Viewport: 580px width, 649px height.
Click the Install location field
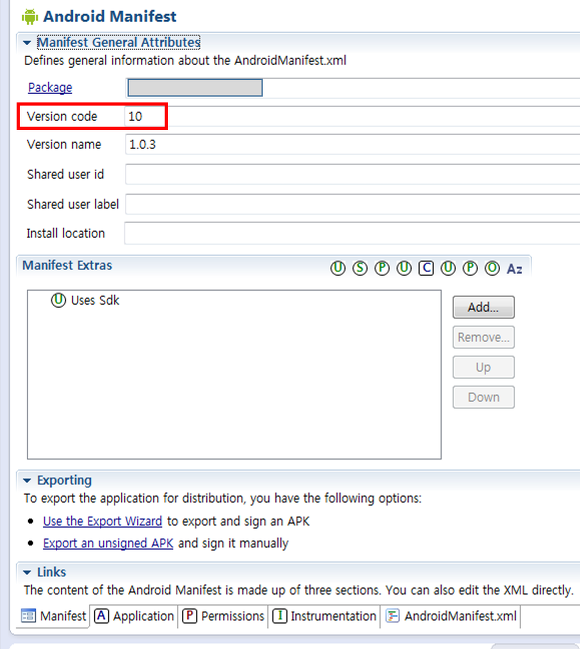click(x=353, y=233)
